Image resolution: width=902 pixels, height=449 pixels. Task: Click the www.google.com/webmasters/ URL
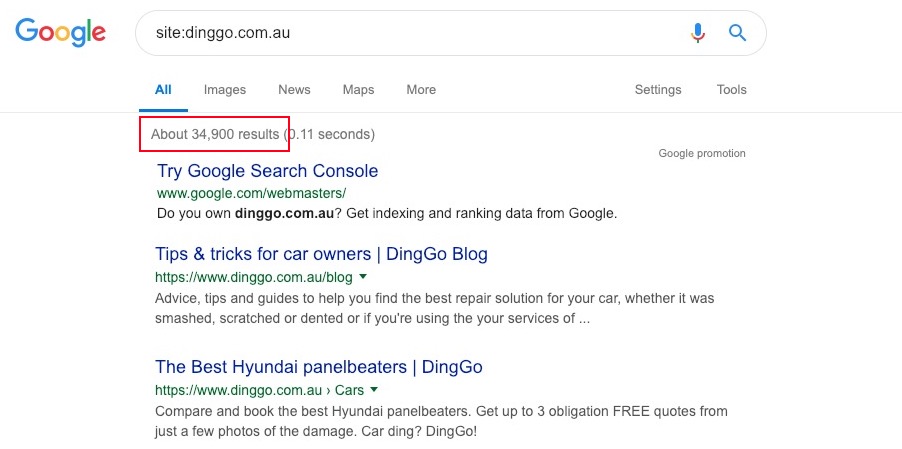pos(251,193)
